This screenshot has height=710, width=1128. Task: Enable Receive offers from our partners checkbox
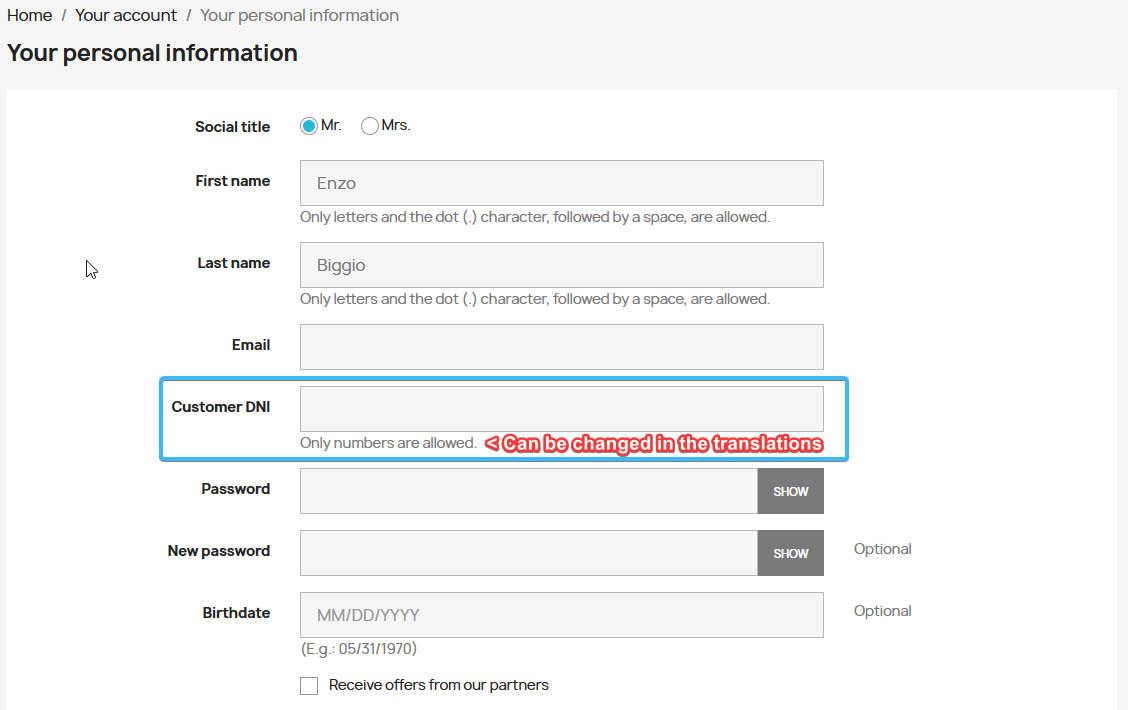click(310, 686)
